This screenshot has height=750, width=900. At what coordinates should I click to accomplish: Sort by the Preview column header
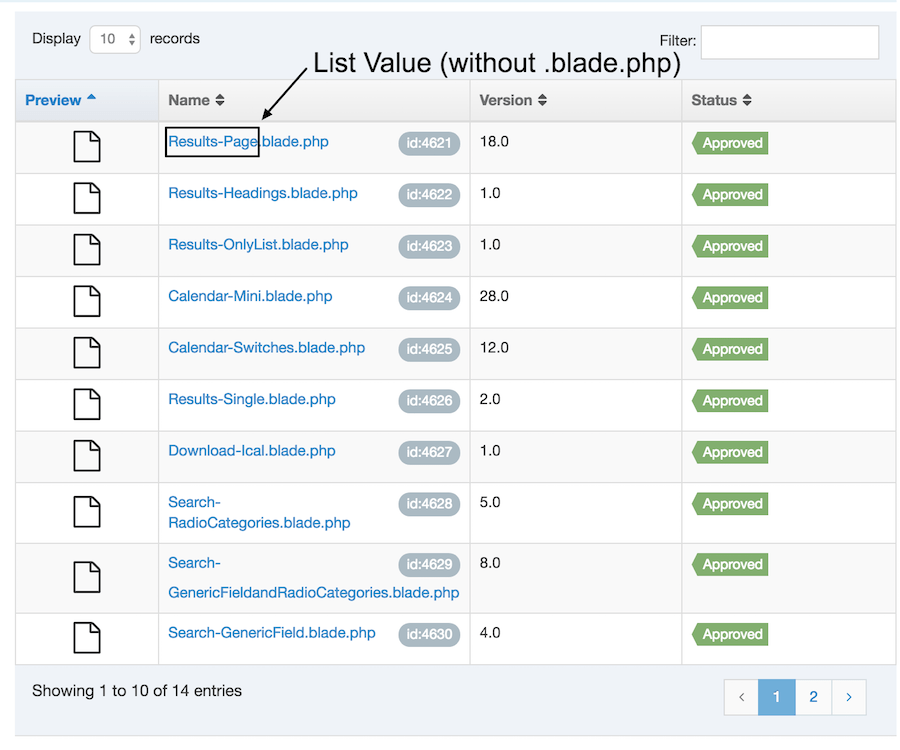coord(60,100)
